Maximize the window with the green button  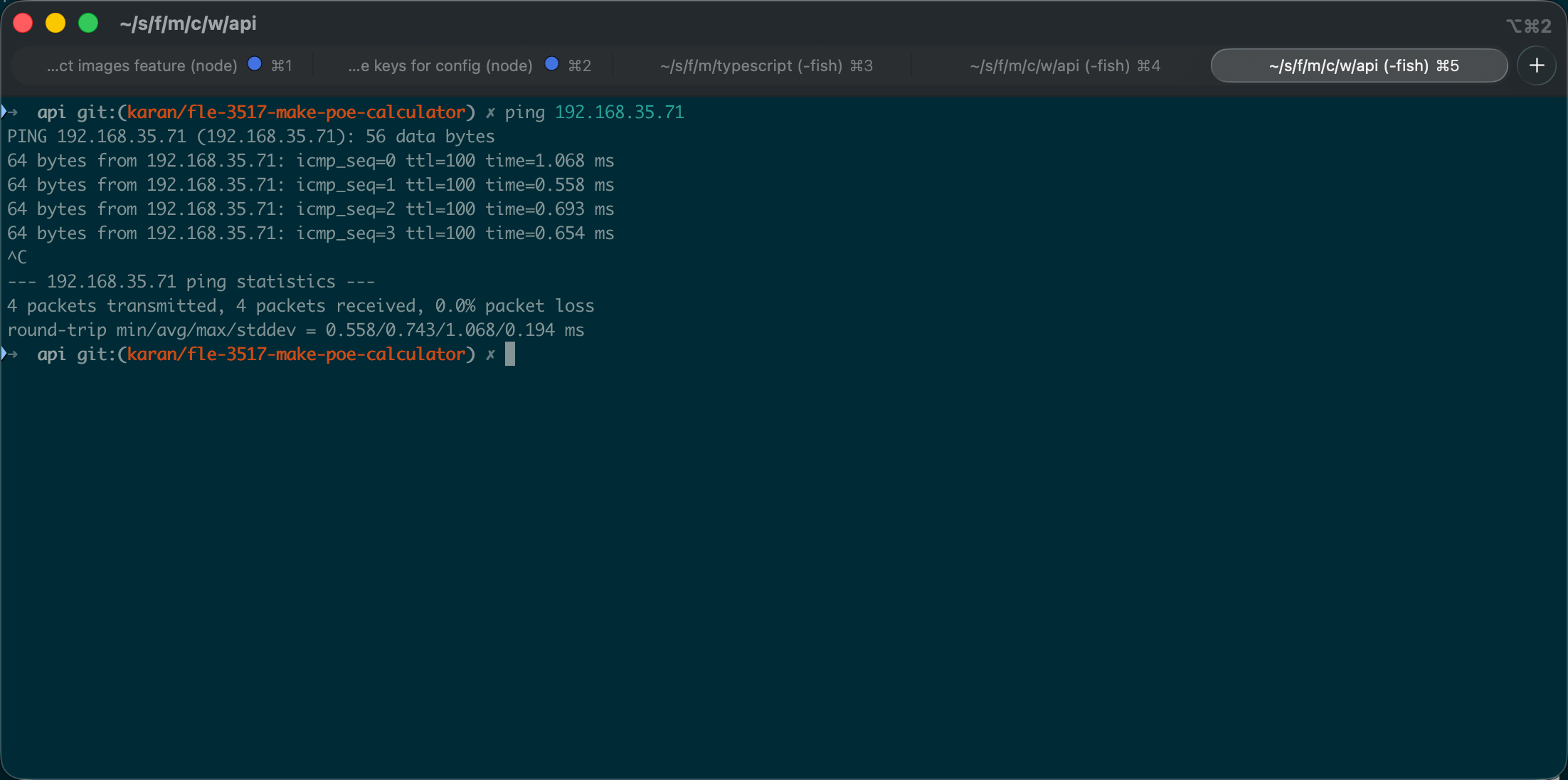point(88,23)
